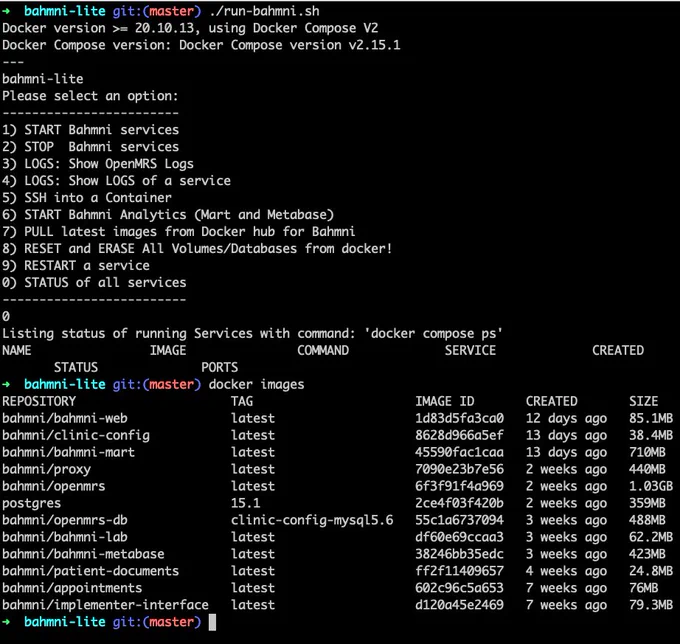Click the 'bahmni/clinic-config' repository name
The image size is (680, 644).
pos(76,435)
